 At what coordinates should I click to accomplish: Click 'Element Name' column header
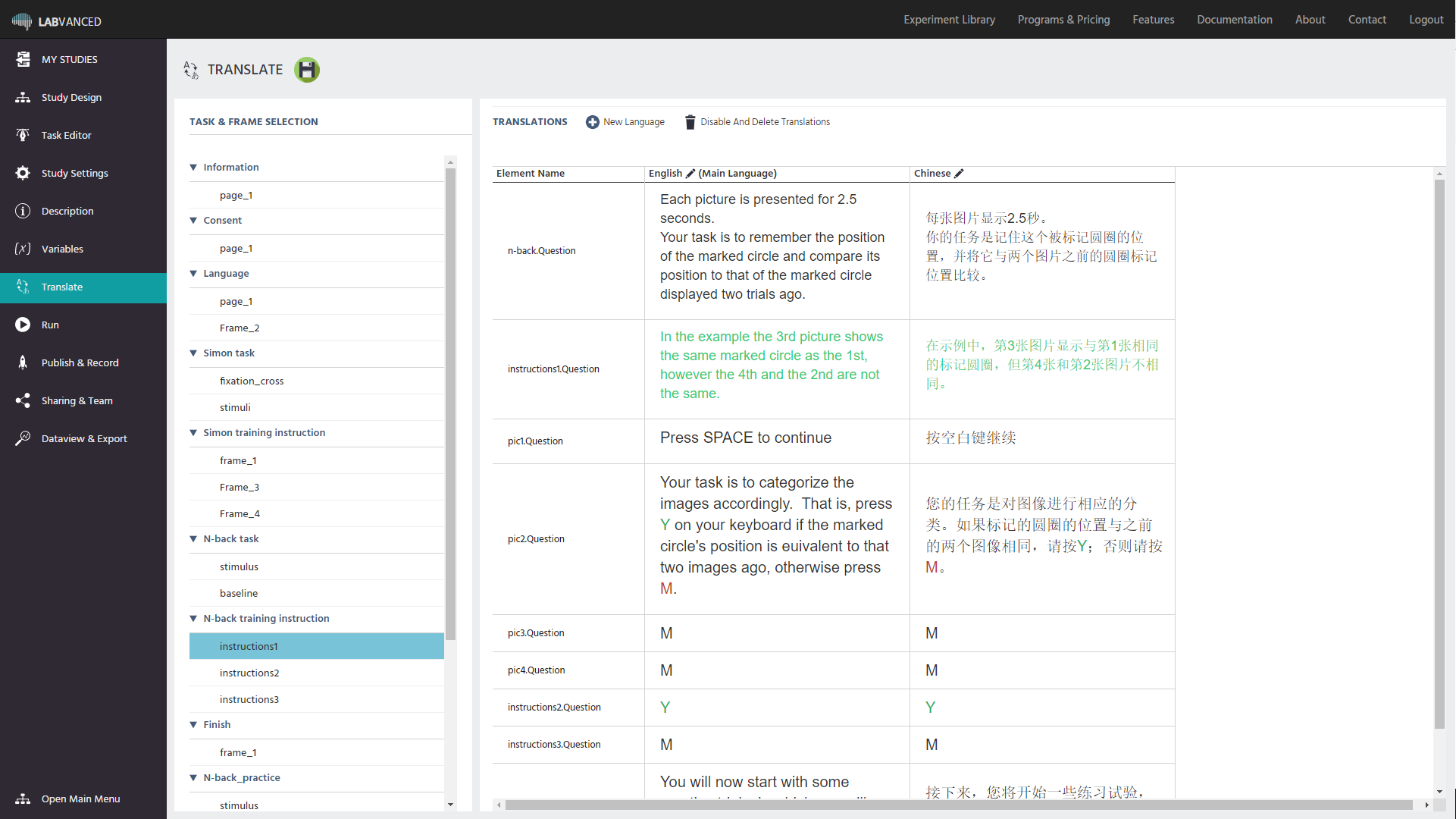pyautogui.click(x=530, y=174)
